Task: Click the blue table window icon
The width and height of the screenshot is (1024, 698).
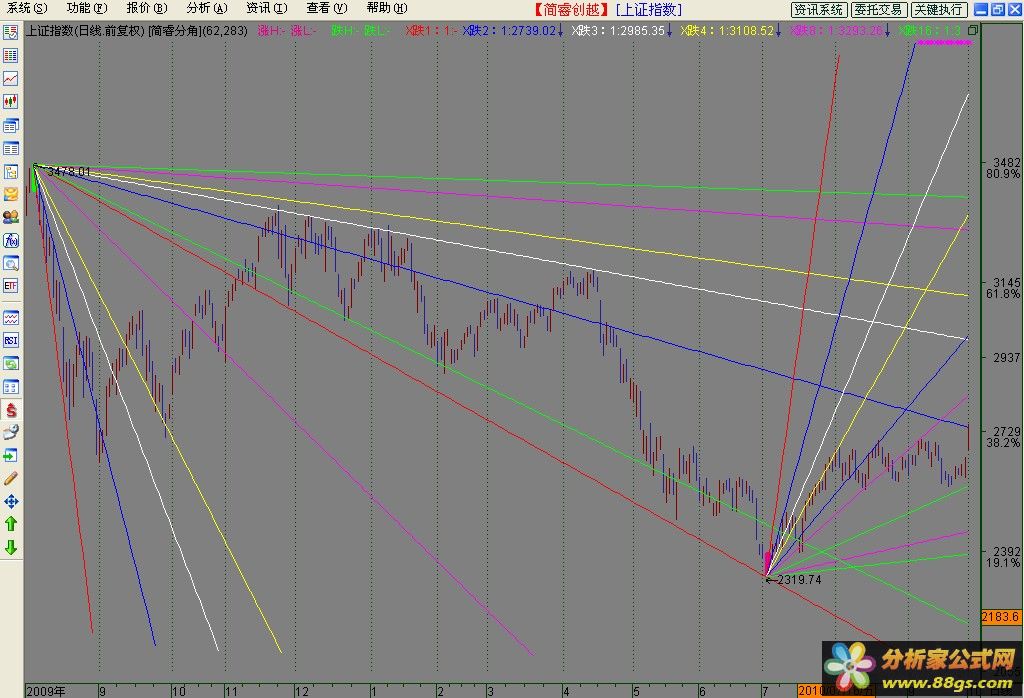Action: pyautogui.click(x=10, y=148)
